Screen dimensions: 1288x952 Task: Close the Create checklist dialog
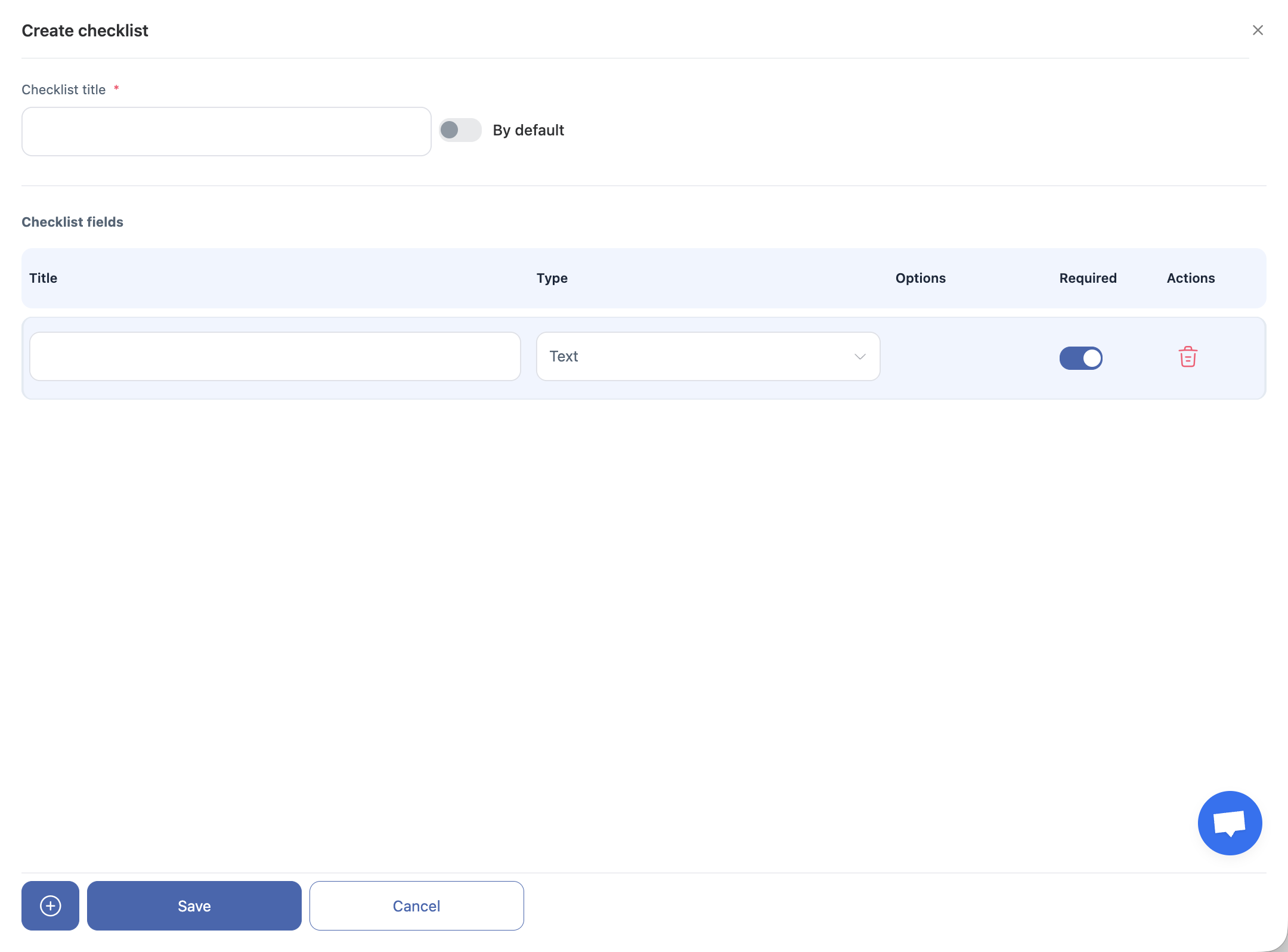1258,30
